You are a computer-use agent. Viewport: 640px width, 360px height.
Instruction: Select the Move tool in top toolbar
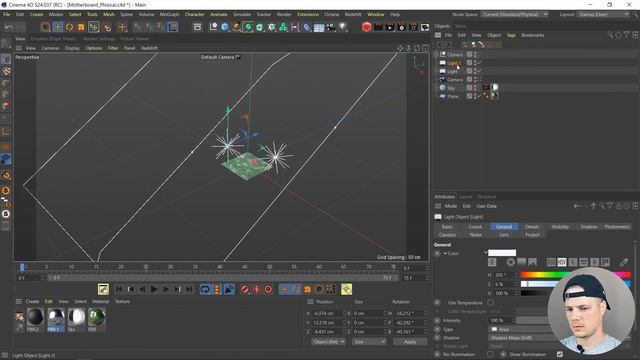[x=58, y=27]
